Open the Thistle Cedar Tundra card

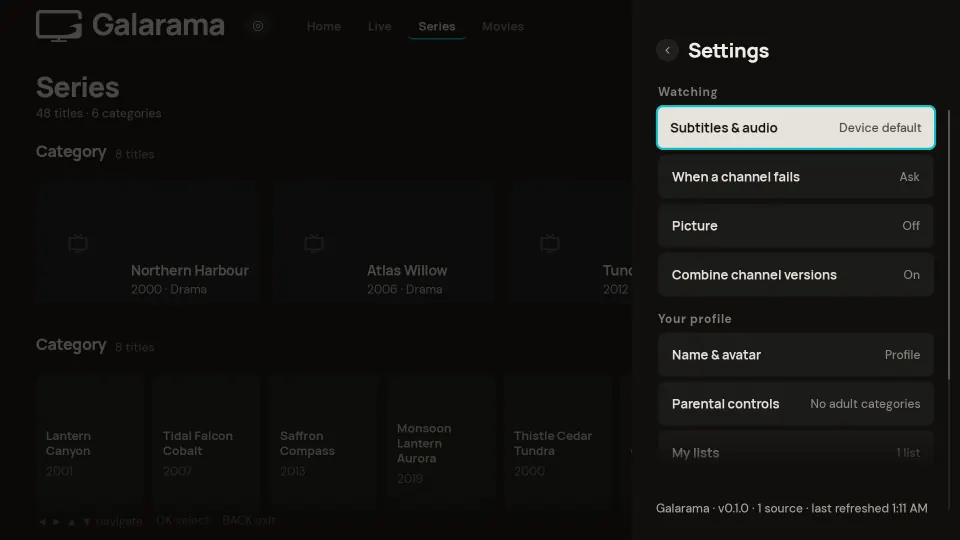(x=557, y=442)
